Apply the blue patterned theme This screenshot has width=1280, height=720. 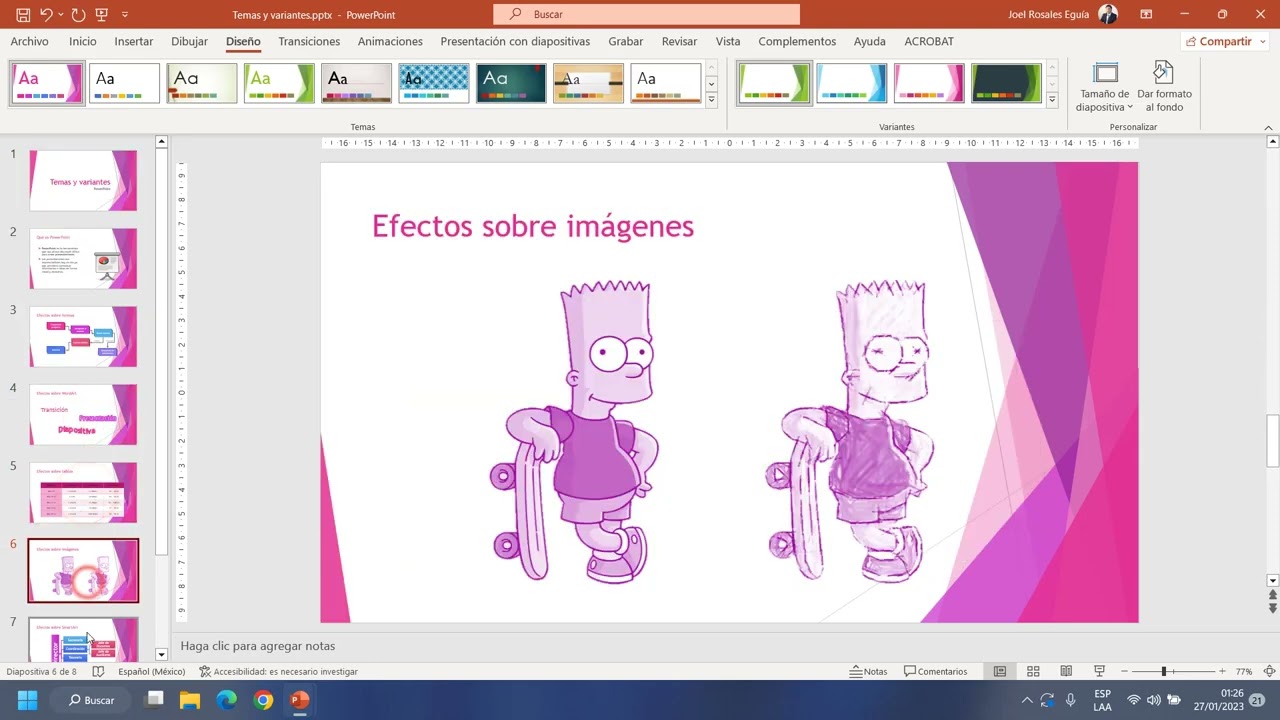pyautogui.click(x=433, y=83)
